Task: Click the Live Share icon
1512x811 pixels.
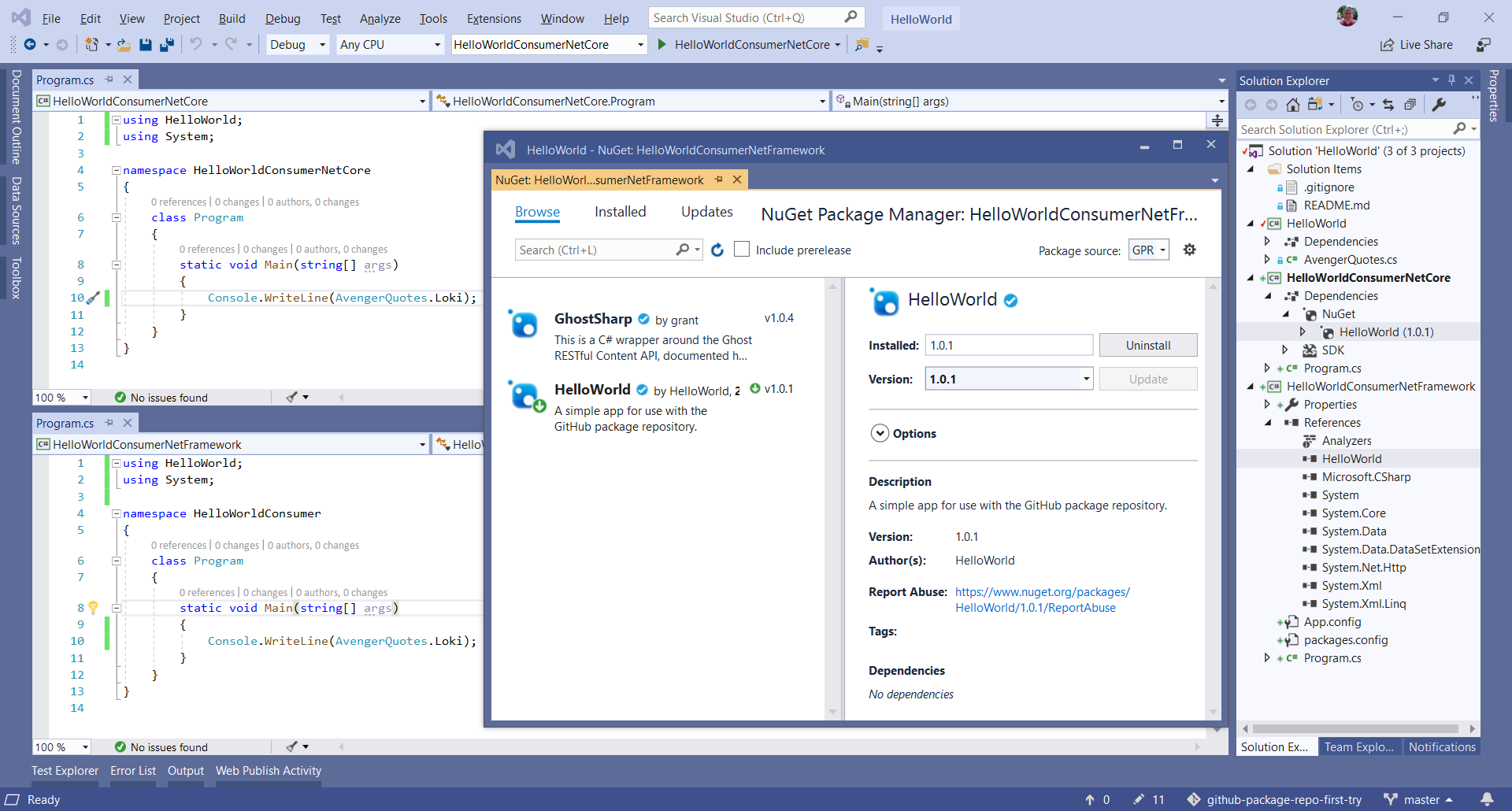Action: click(1387, 45)
